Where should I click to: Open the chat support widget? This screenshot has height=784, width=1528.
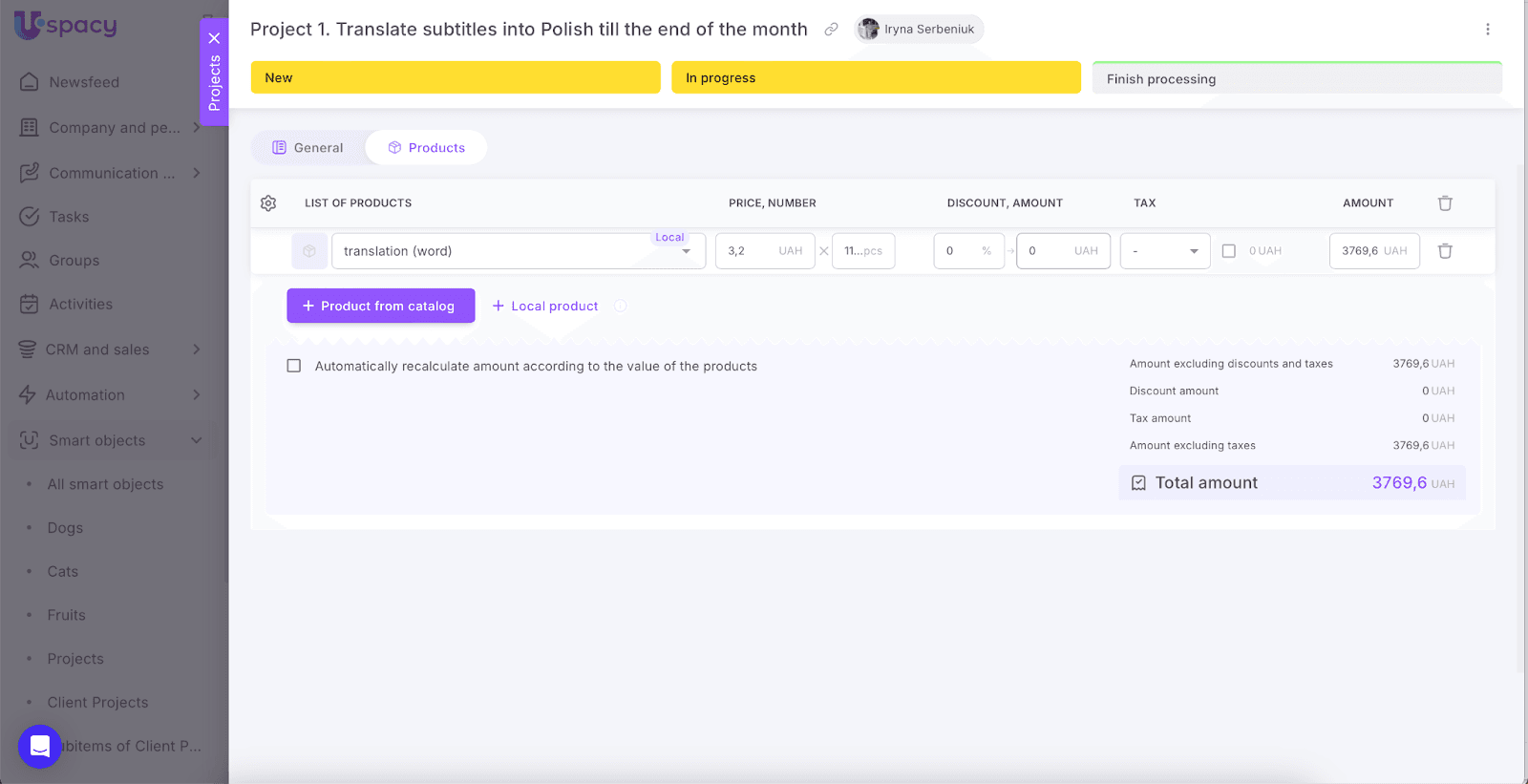40,746
